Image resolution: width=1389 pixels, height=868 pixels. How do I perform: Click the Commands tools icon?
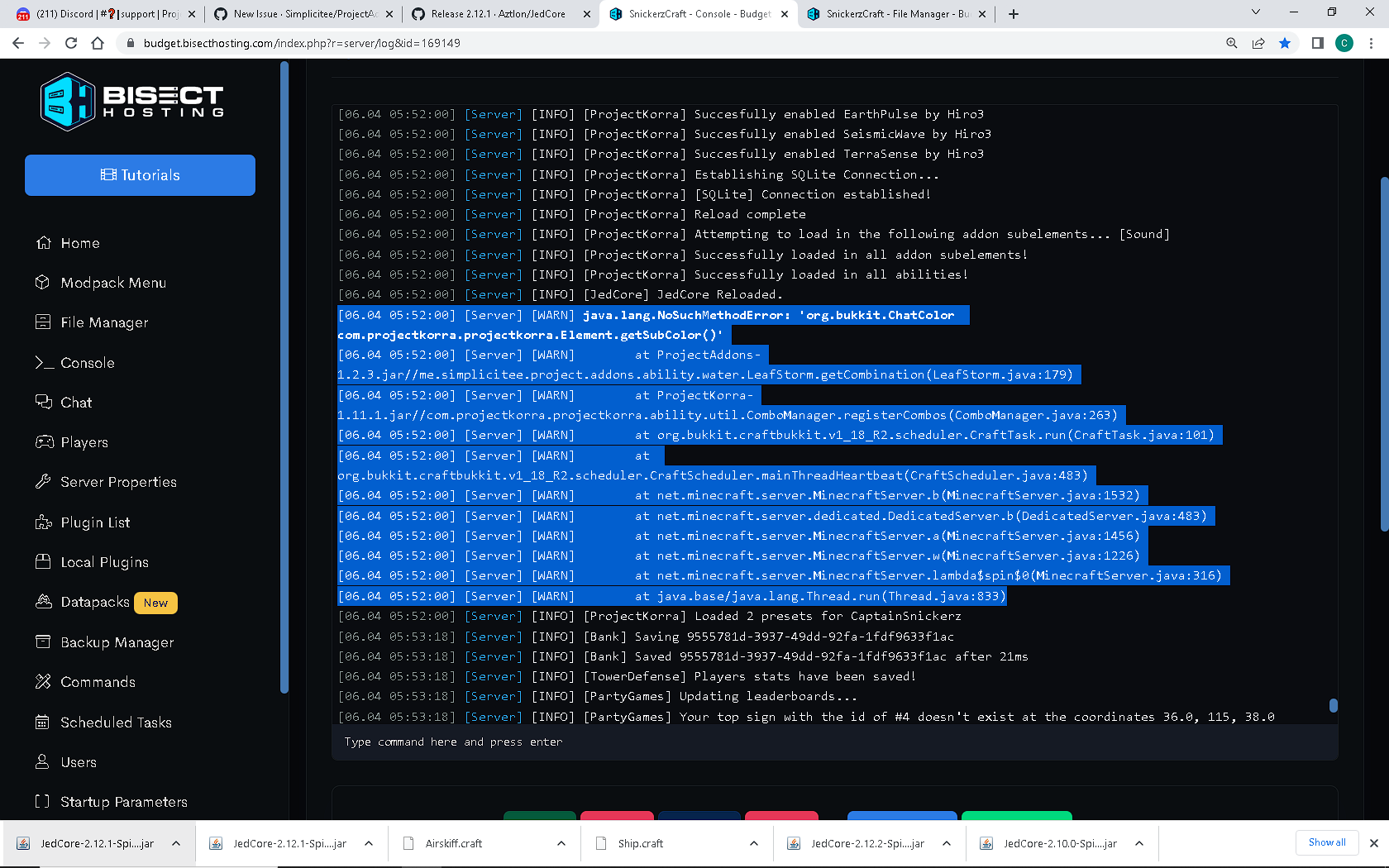tap(43, 681)
